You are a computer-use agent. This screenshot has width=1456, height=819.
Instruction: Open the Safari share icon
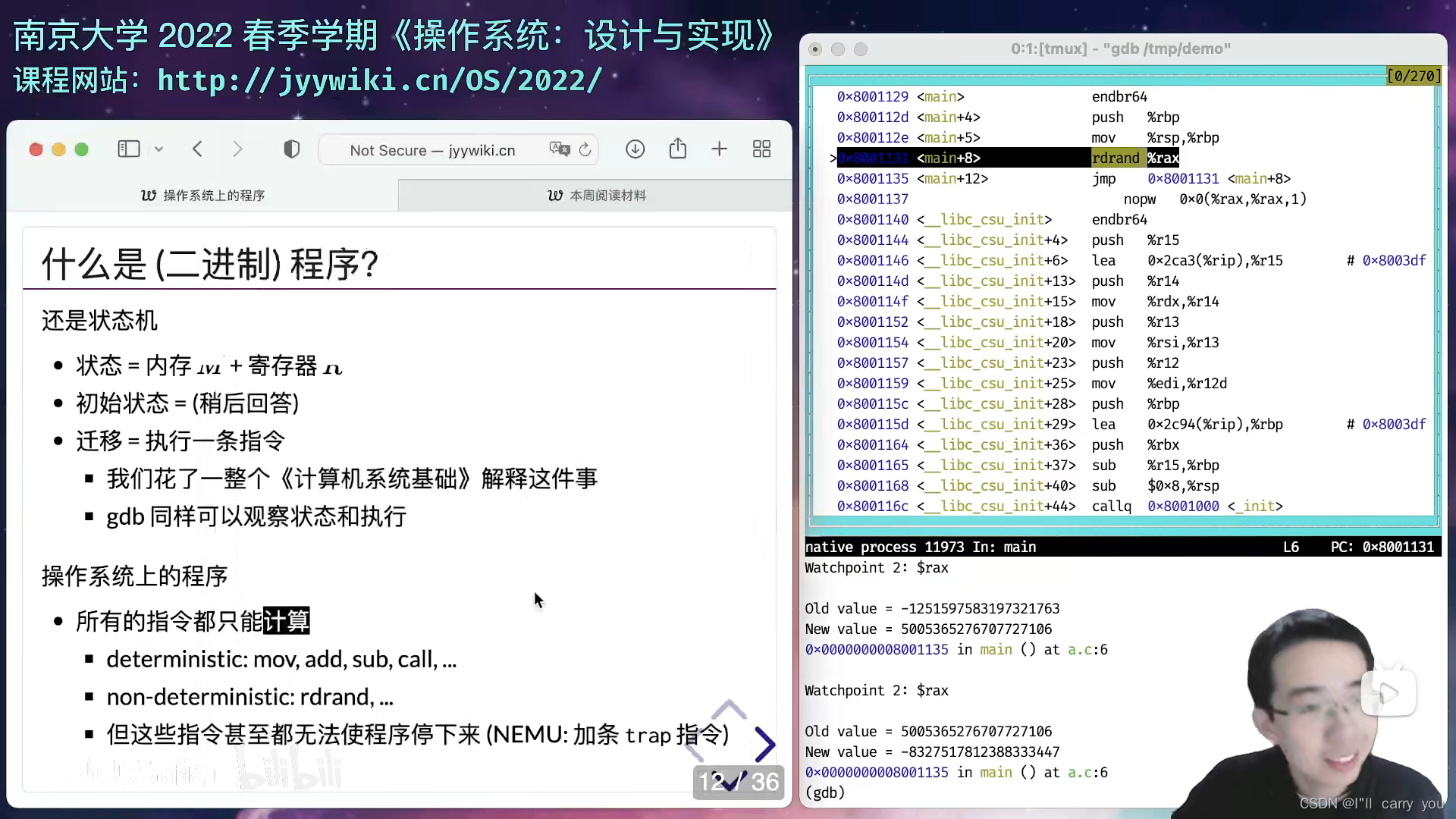[678, 149]
